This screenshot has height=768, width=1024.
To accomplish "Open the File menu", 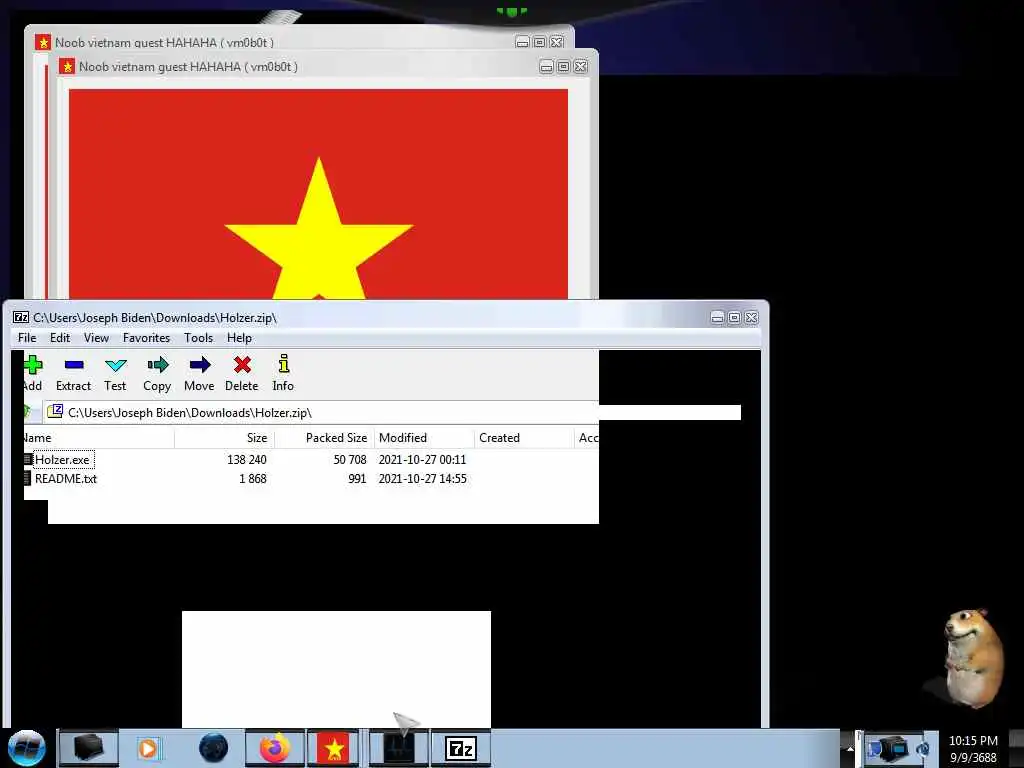I will tap(27, 338).
